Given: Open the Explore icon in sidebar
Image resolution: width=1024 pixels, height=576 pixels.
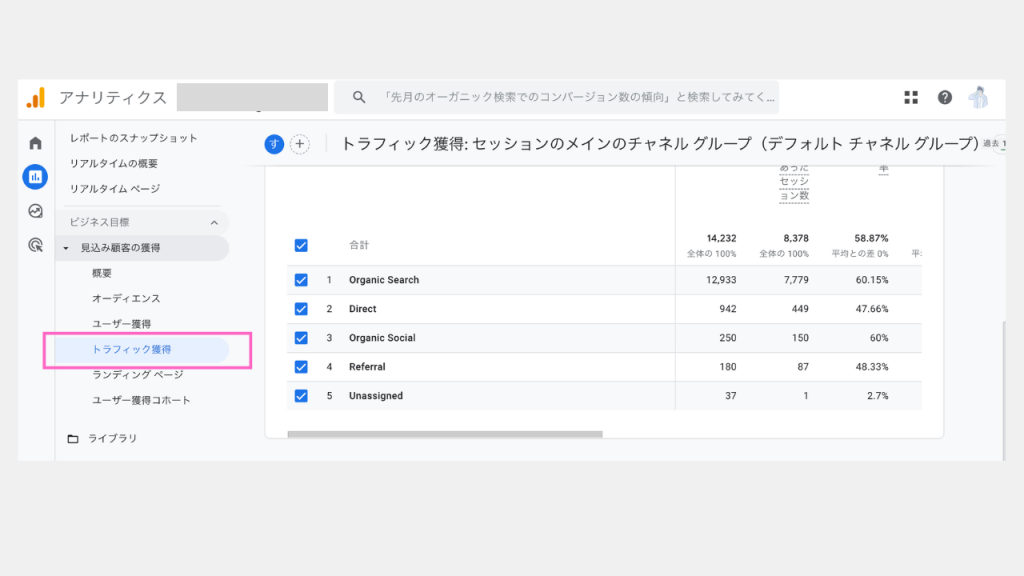Looking at the screenshot, I should 35,211.
